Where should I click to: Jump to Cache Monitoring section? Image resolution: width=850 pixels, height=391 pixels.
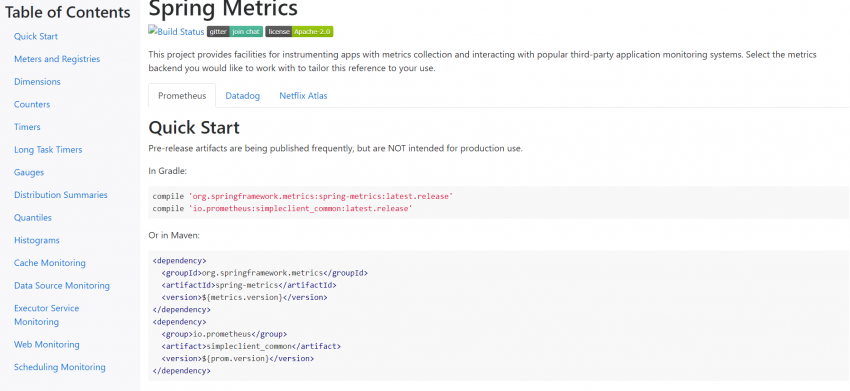[x=50, y=263]
